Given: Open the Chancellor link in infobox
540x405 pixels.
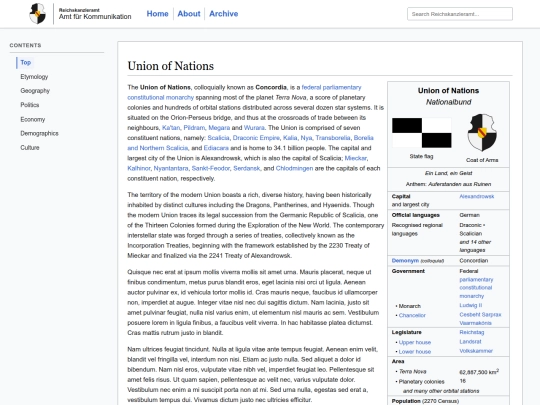Looking at the screenshot, I should pyautogui.click(x=412, y=315).
